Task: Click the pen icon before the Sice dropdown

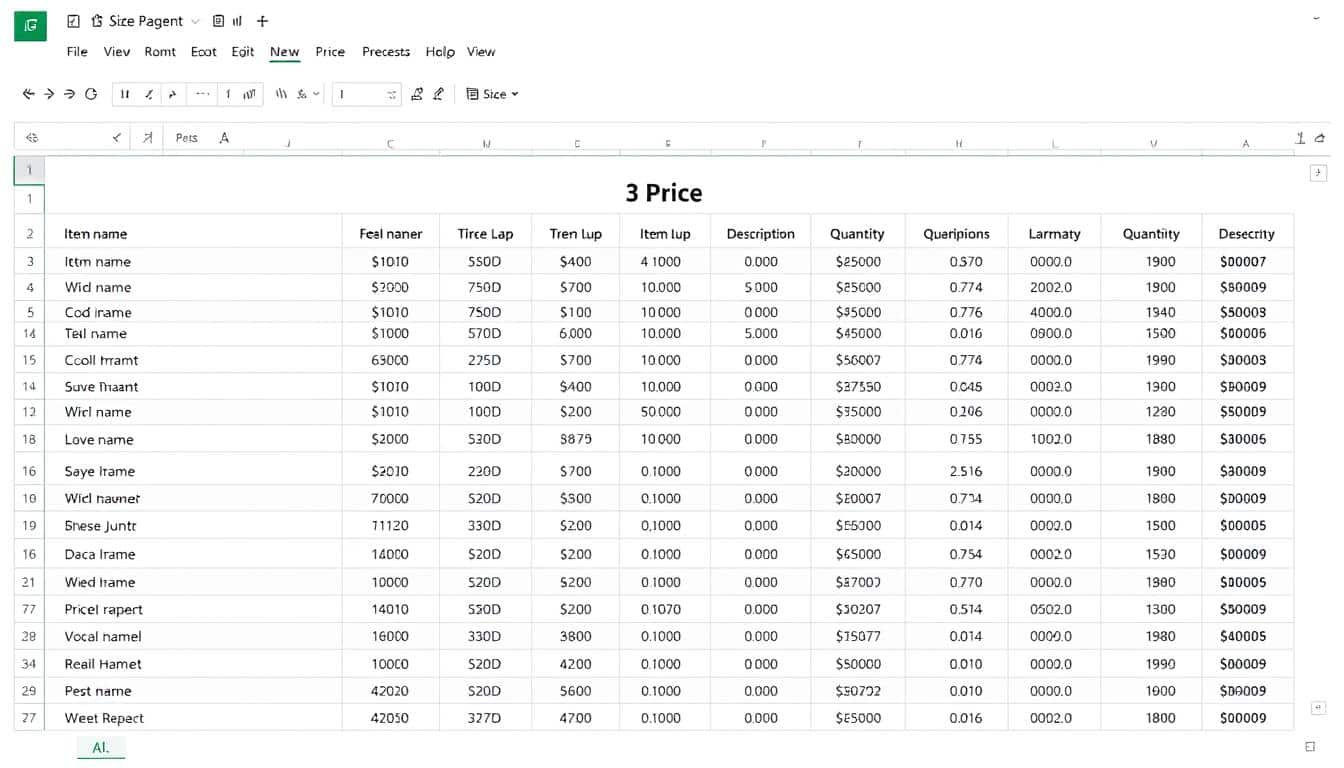Action: pos(438,94)
